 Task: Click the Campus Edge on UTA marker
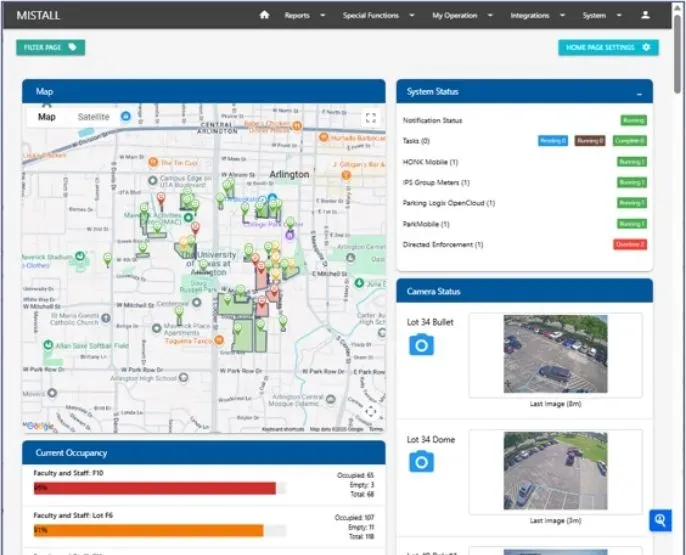153,180
